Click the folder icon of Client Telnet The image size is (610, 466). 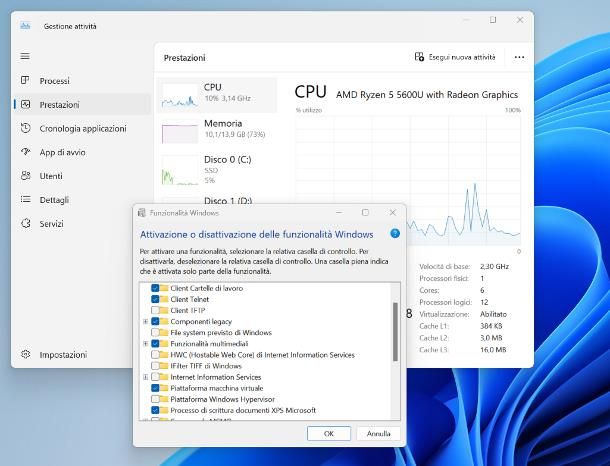[x=164, y=299]
